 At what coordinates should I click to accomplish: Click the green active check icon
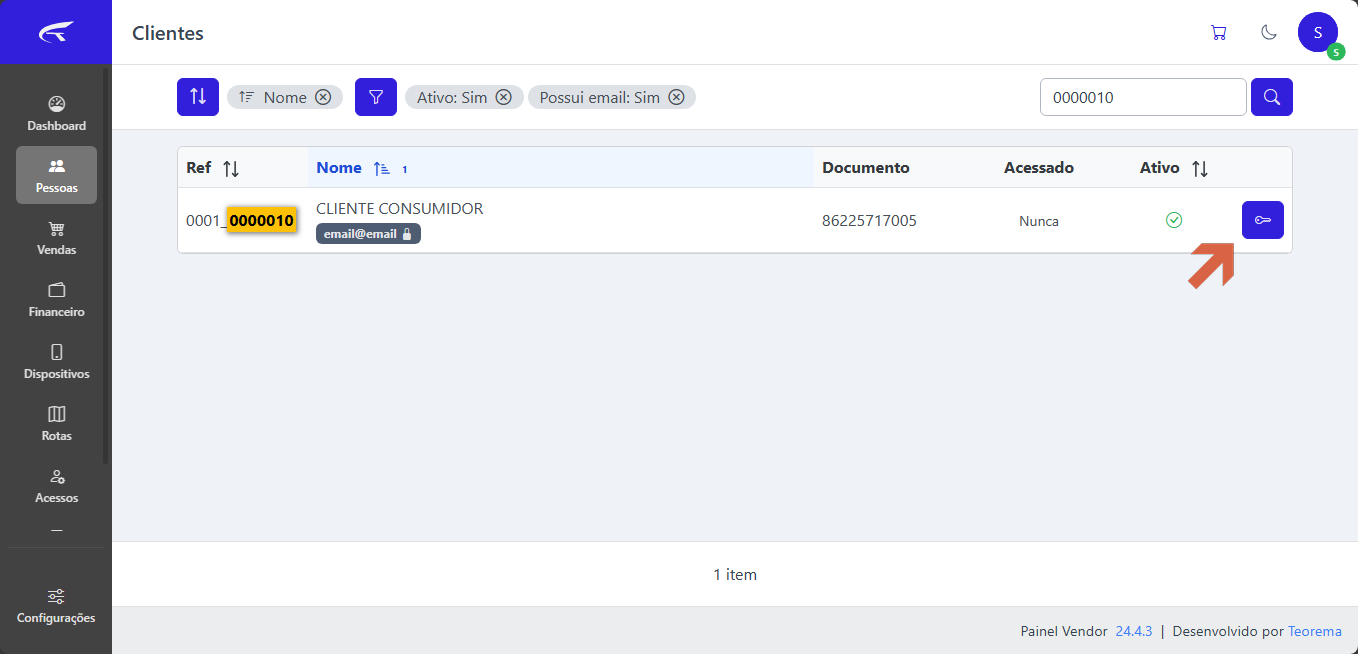(x=1174, y=220)
